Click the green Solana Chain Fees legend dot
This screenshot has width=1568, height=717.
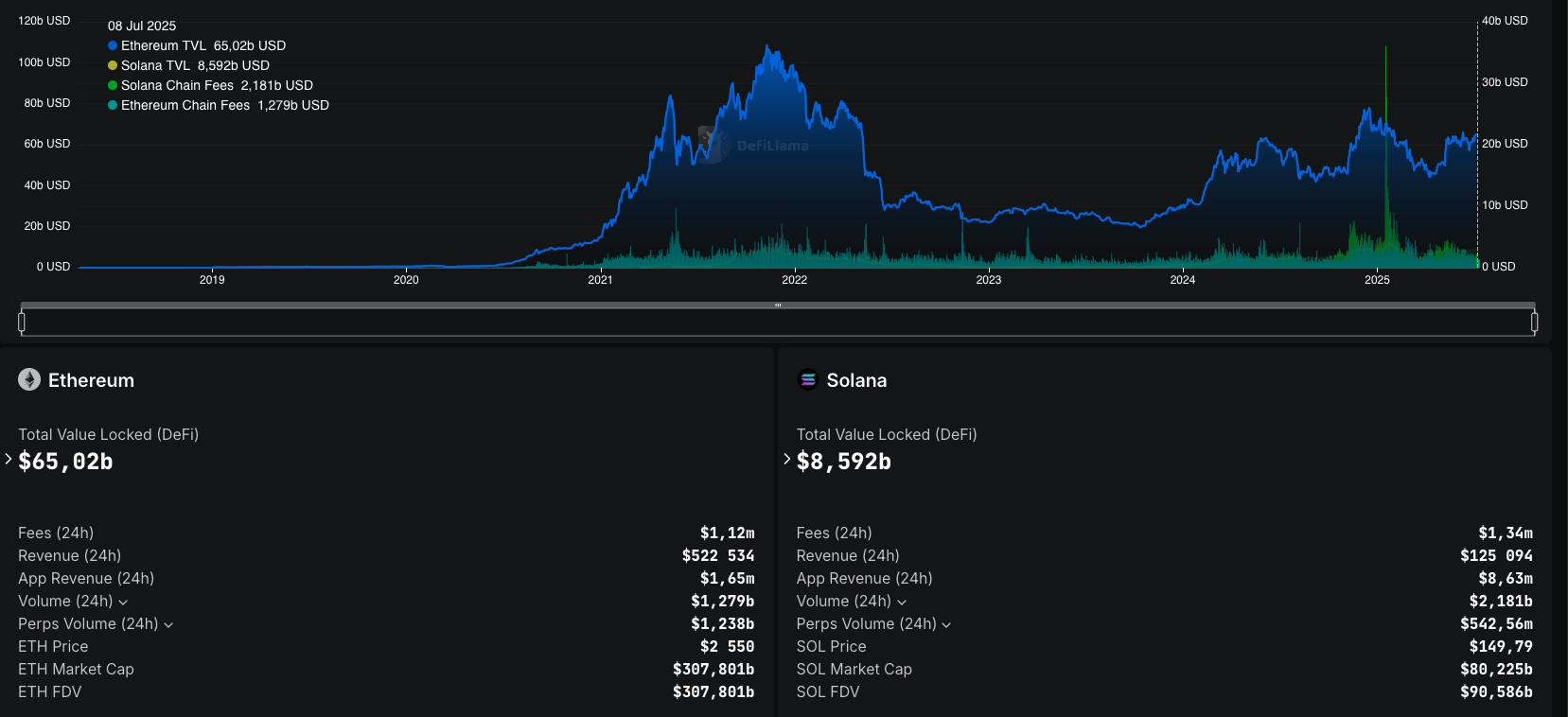[113, 85]
